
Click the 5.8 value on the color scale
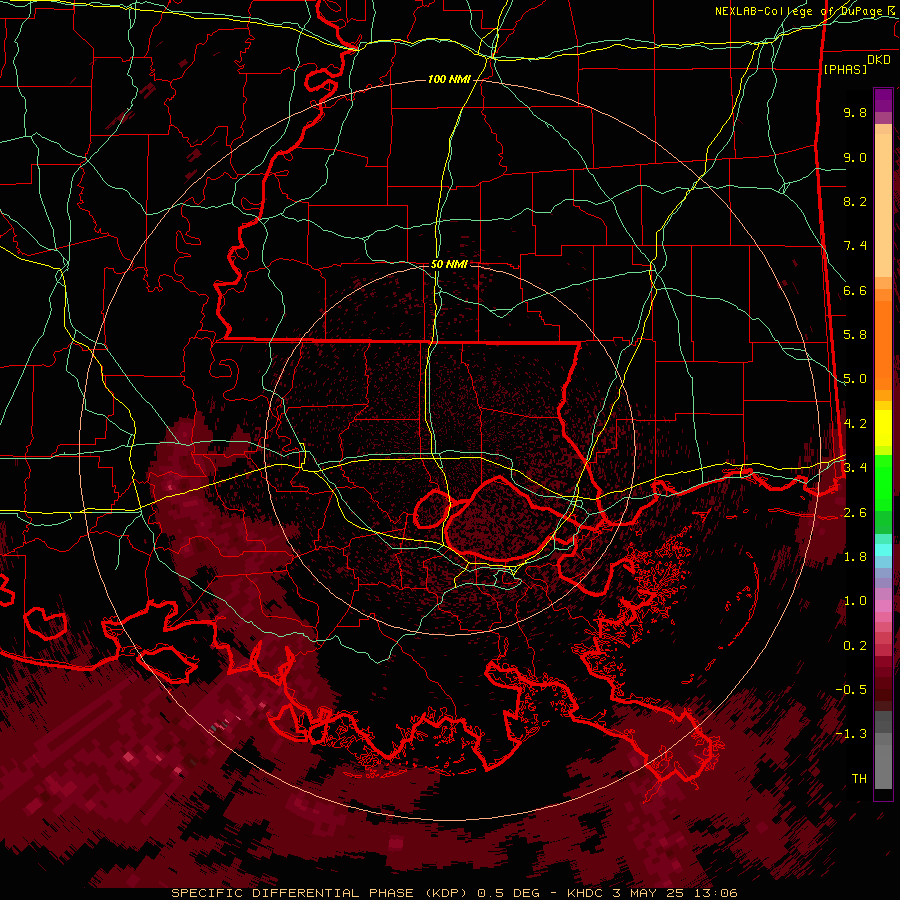855,335
